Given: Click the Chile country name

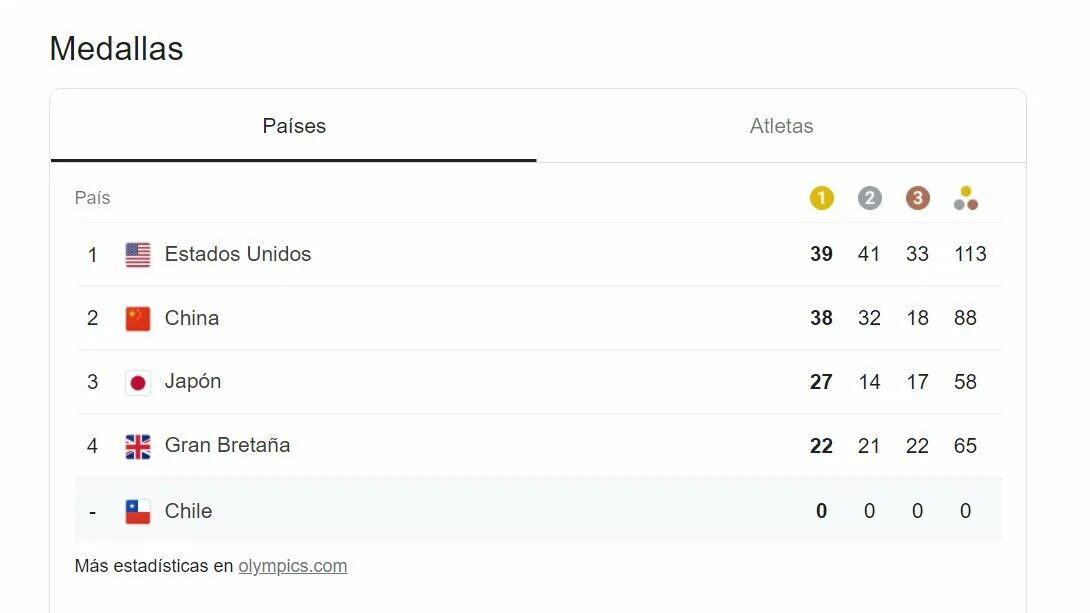Looking at the screenshot, I should (x=188, y=511).
